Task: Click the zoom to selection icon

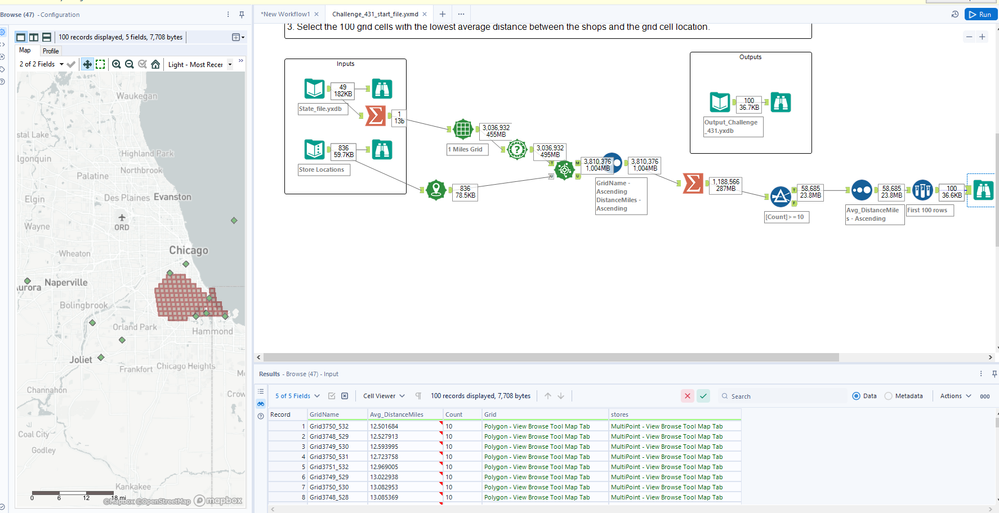Action: [142, 64]
